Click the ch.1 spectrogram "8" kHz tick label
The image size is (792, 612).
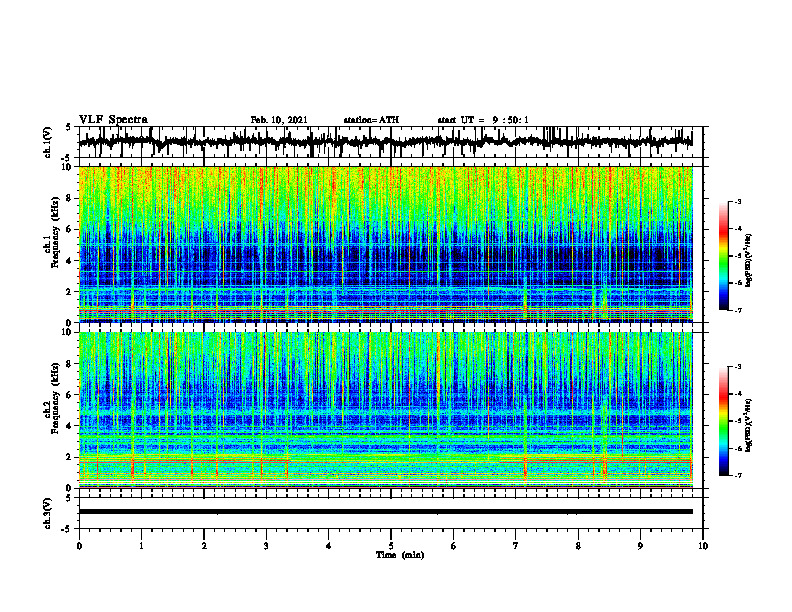click(x=70, y=198)
